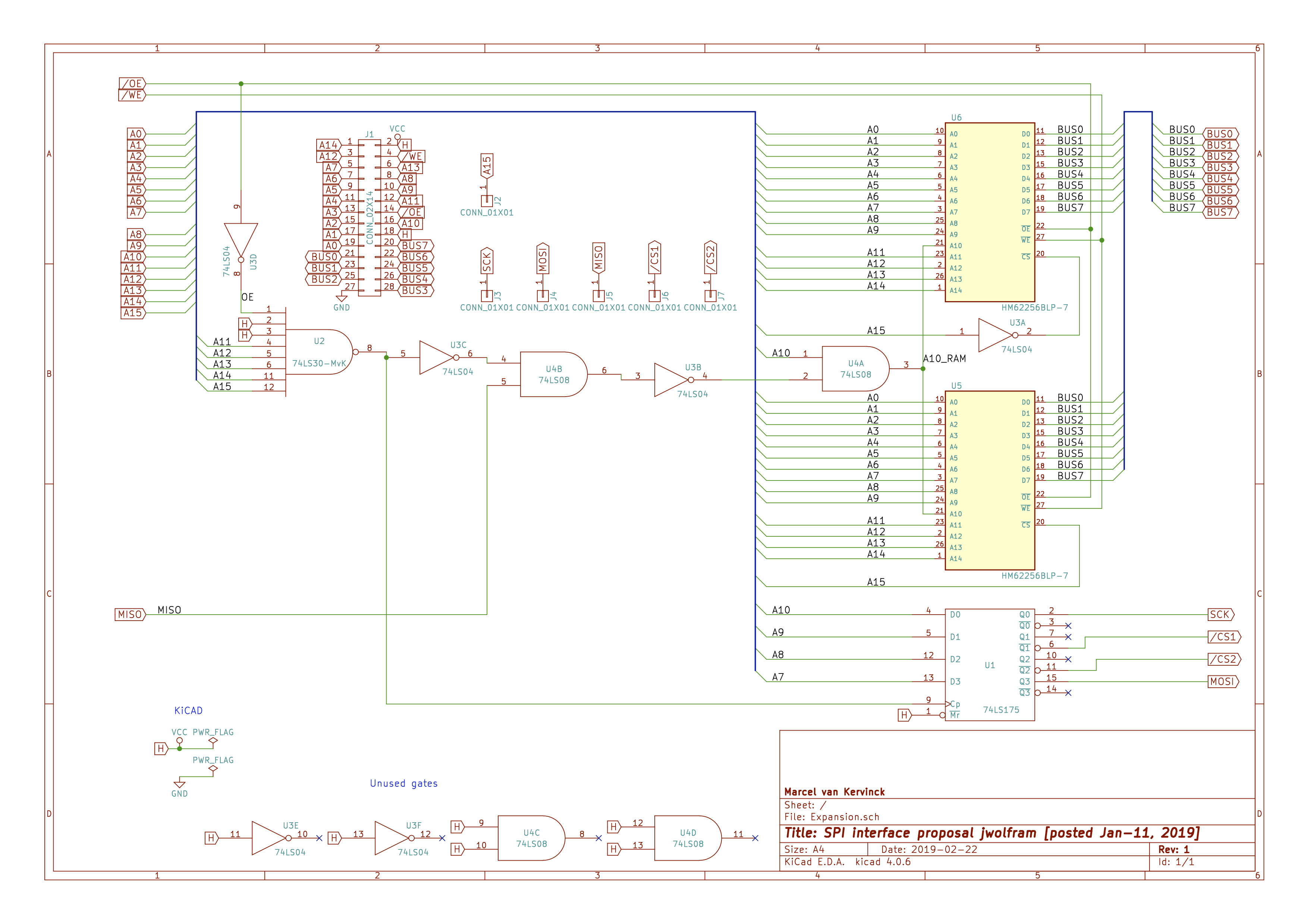Click the A14 label on J1 pin 1
This screenshot has width=1308, height=924.
[x=329, y=145]
